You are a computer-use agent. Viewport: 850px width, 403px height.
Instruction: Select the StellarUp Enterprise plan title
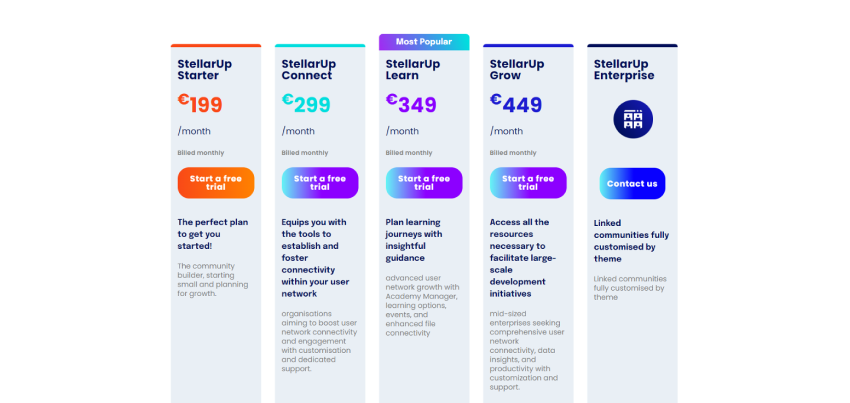click(x=624, y=69)
